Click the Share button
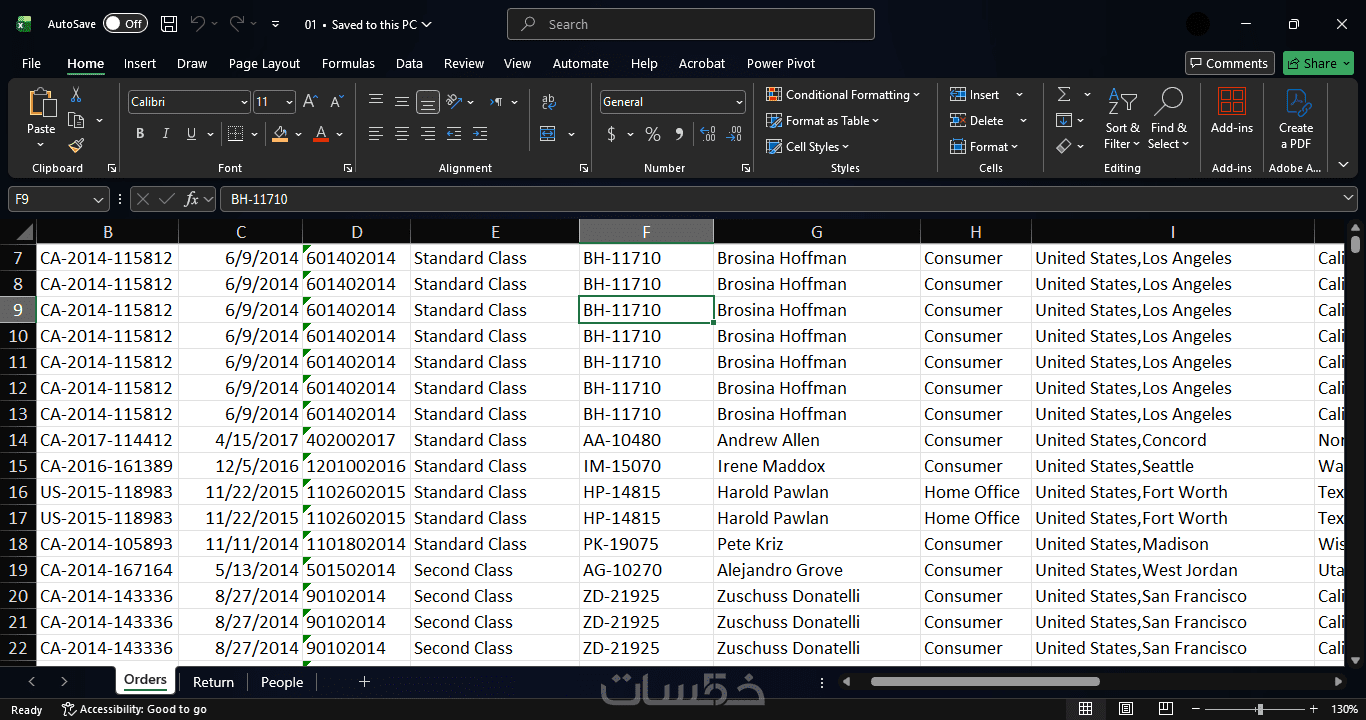1366x720 pixels. click(x=1318, y=63)
